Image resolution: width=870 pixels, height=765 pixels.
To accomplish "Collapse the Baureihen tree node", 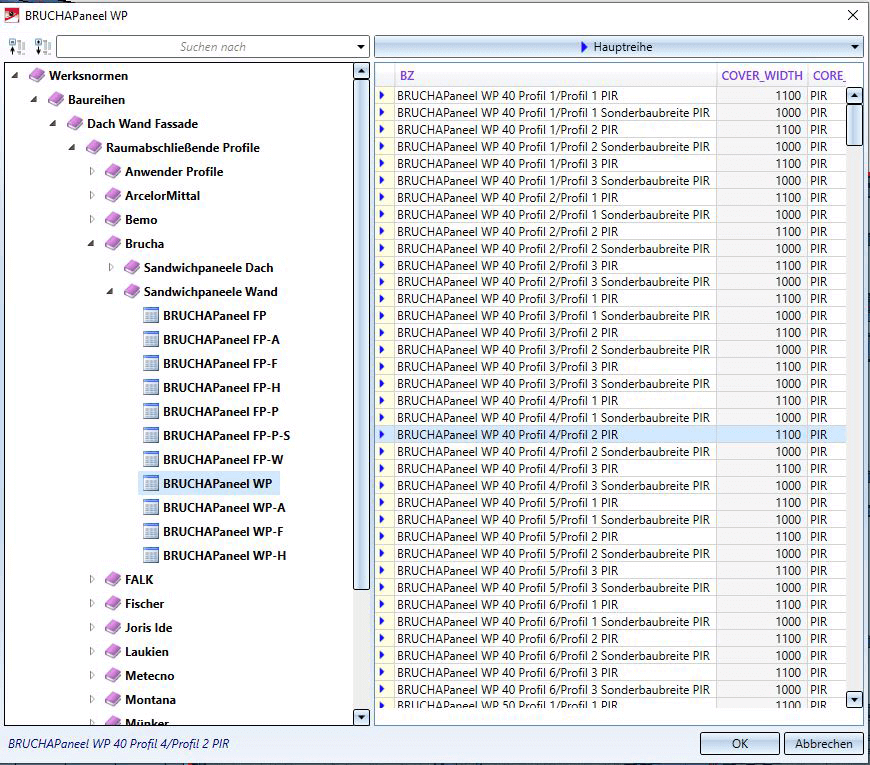I will point(34,99).
